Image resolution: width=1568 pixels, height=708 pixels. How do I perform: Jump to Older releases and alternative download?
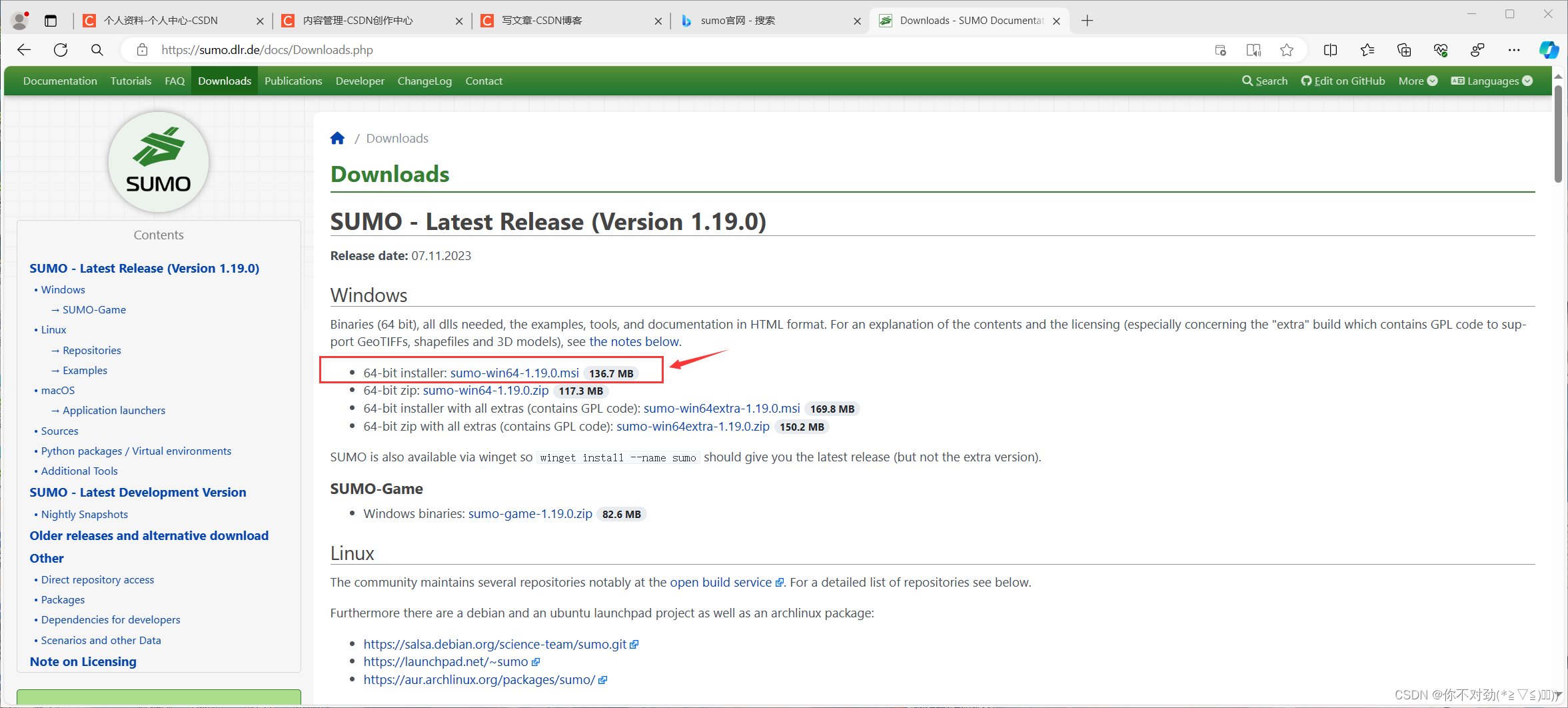pyautogui.click(x=149, y=536)
